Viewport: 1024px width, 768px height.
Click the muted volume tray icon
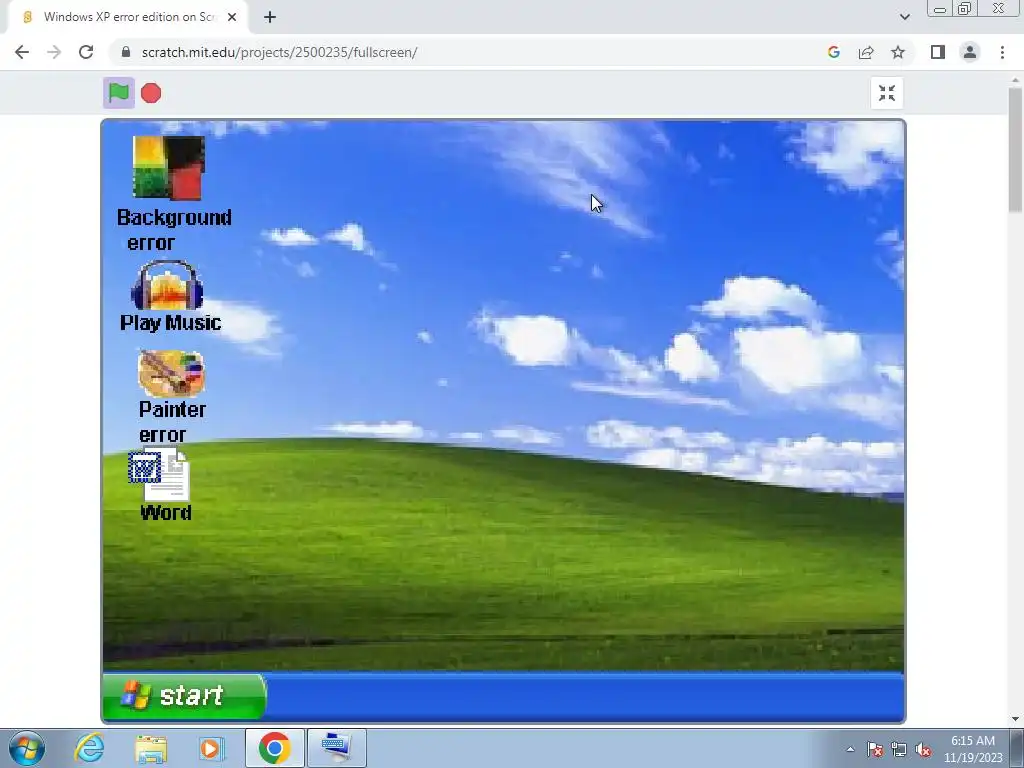(x=923, y=749)
